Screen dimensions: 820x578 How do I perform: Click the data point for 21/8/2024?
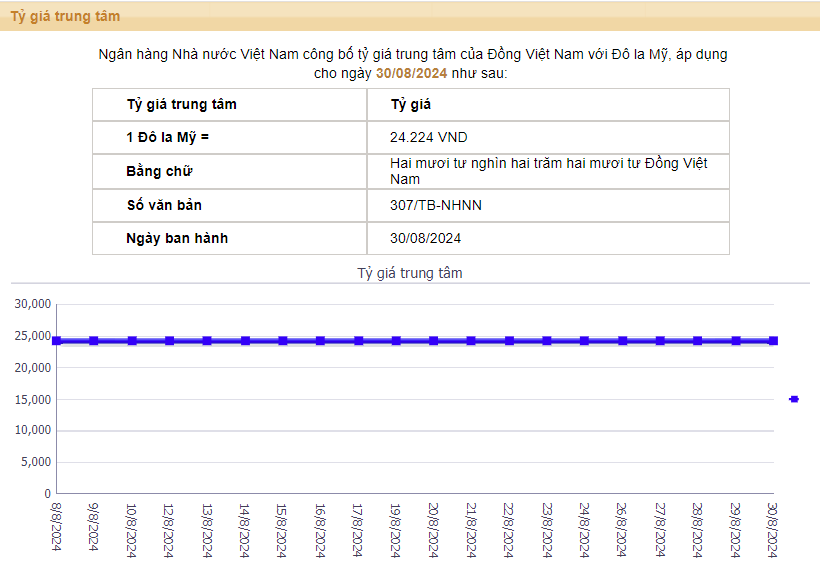click(471, 341)
